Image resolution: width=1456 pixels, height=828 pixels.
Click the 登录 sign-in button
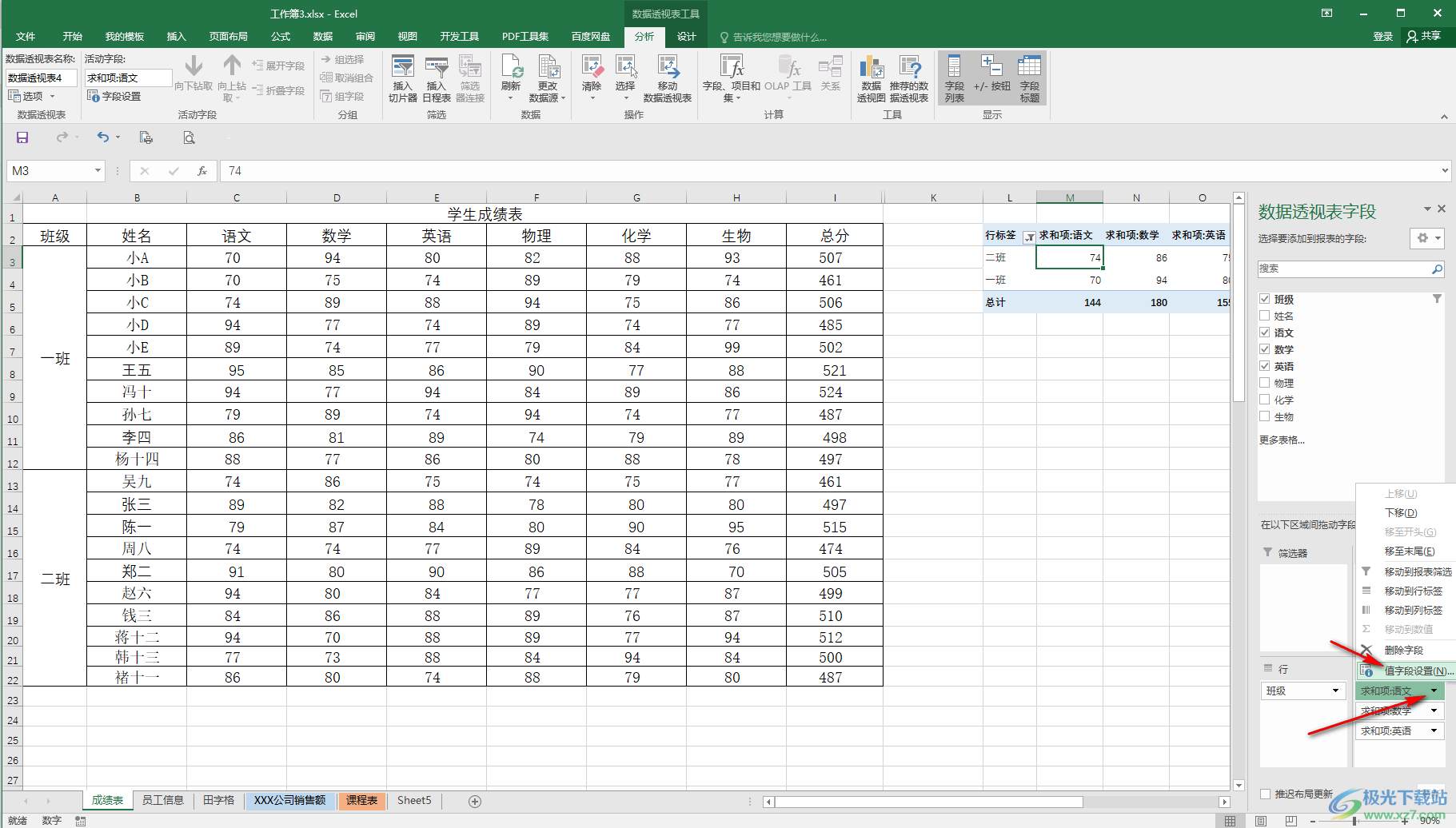pyautogui.click(x=1383, y=37)
